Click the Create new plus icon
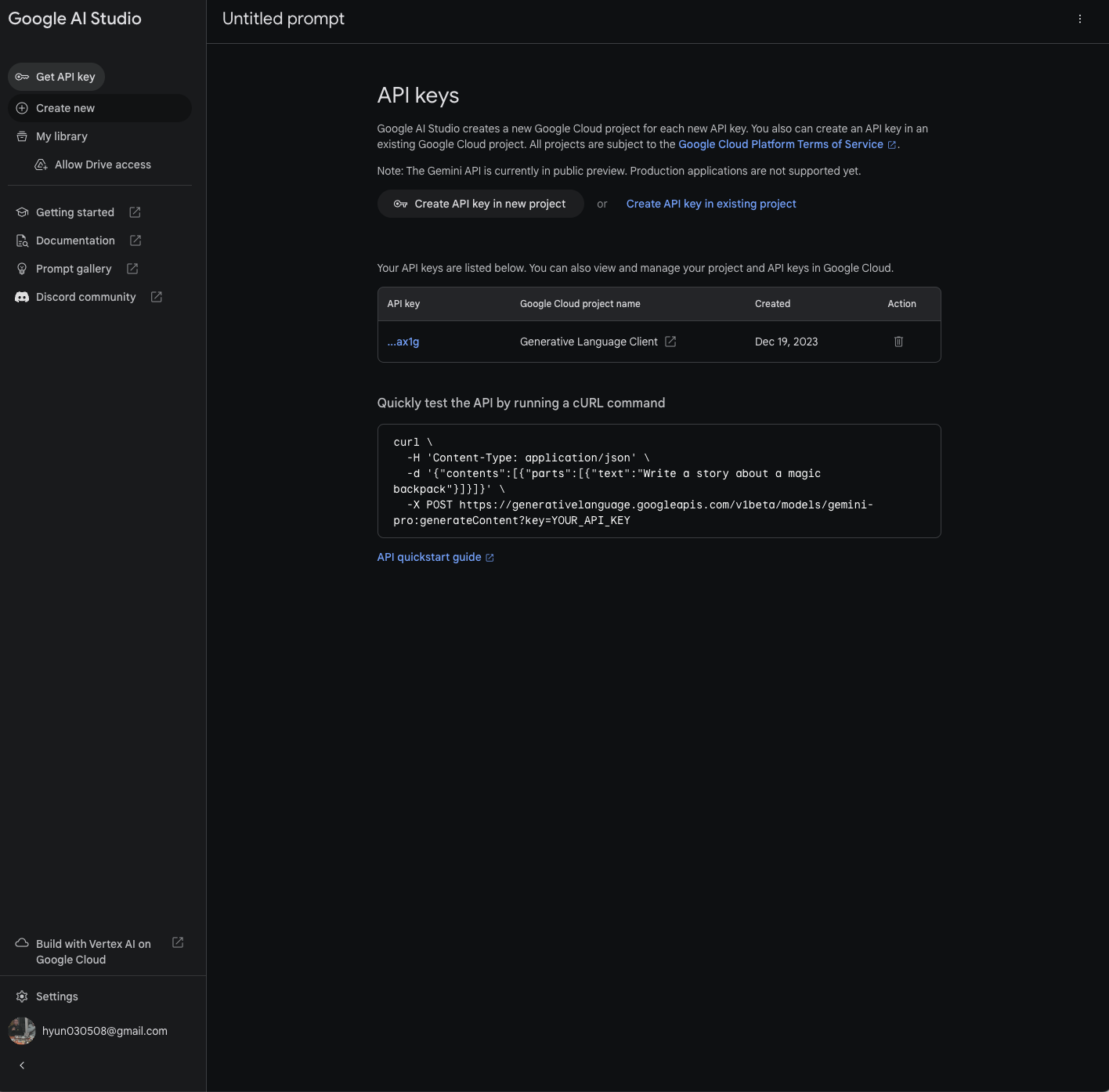The image size is (1109, 1092). 21,107
